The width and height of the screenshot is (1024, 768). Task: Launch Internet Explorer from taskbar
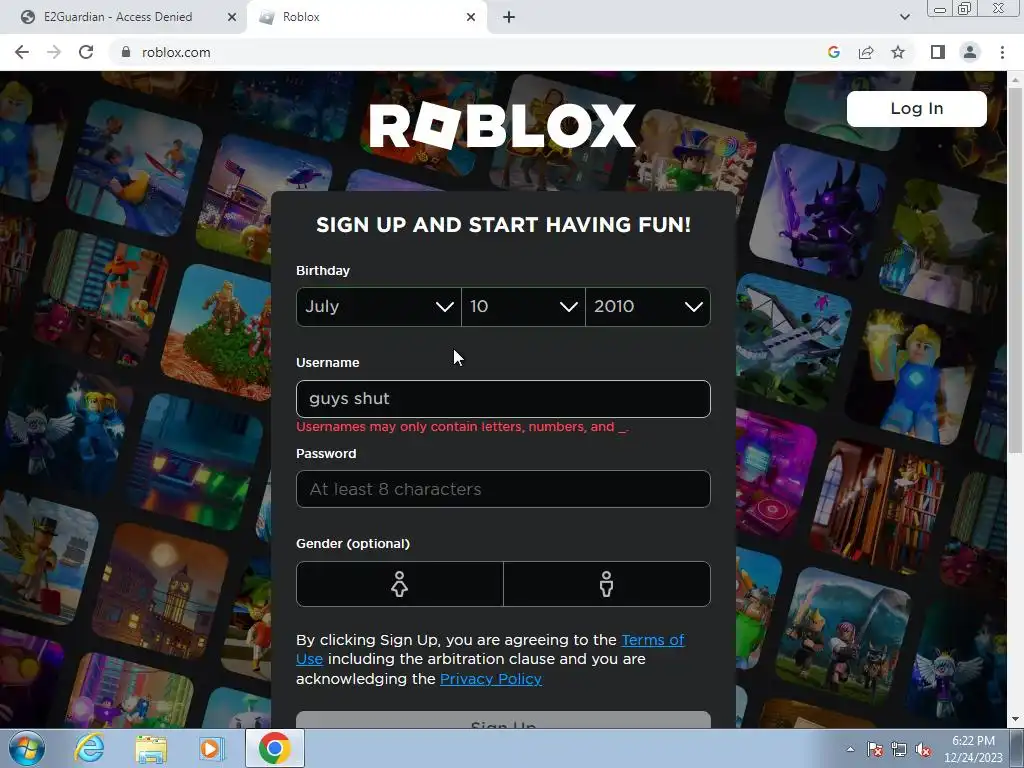pos(89,748)
